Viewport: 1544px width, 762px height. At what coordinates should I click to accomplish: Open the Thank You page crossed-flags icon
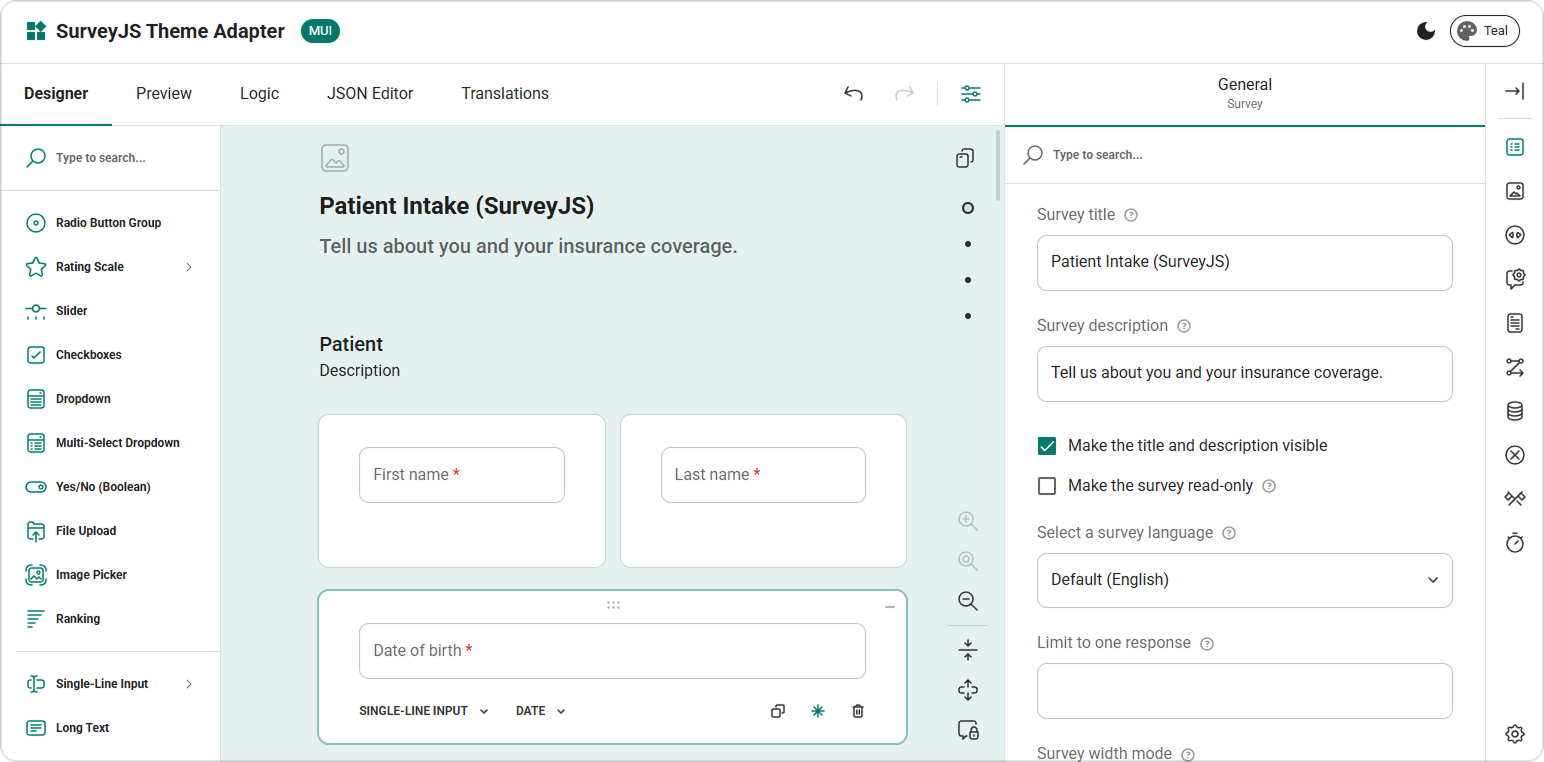[1515, 499]
